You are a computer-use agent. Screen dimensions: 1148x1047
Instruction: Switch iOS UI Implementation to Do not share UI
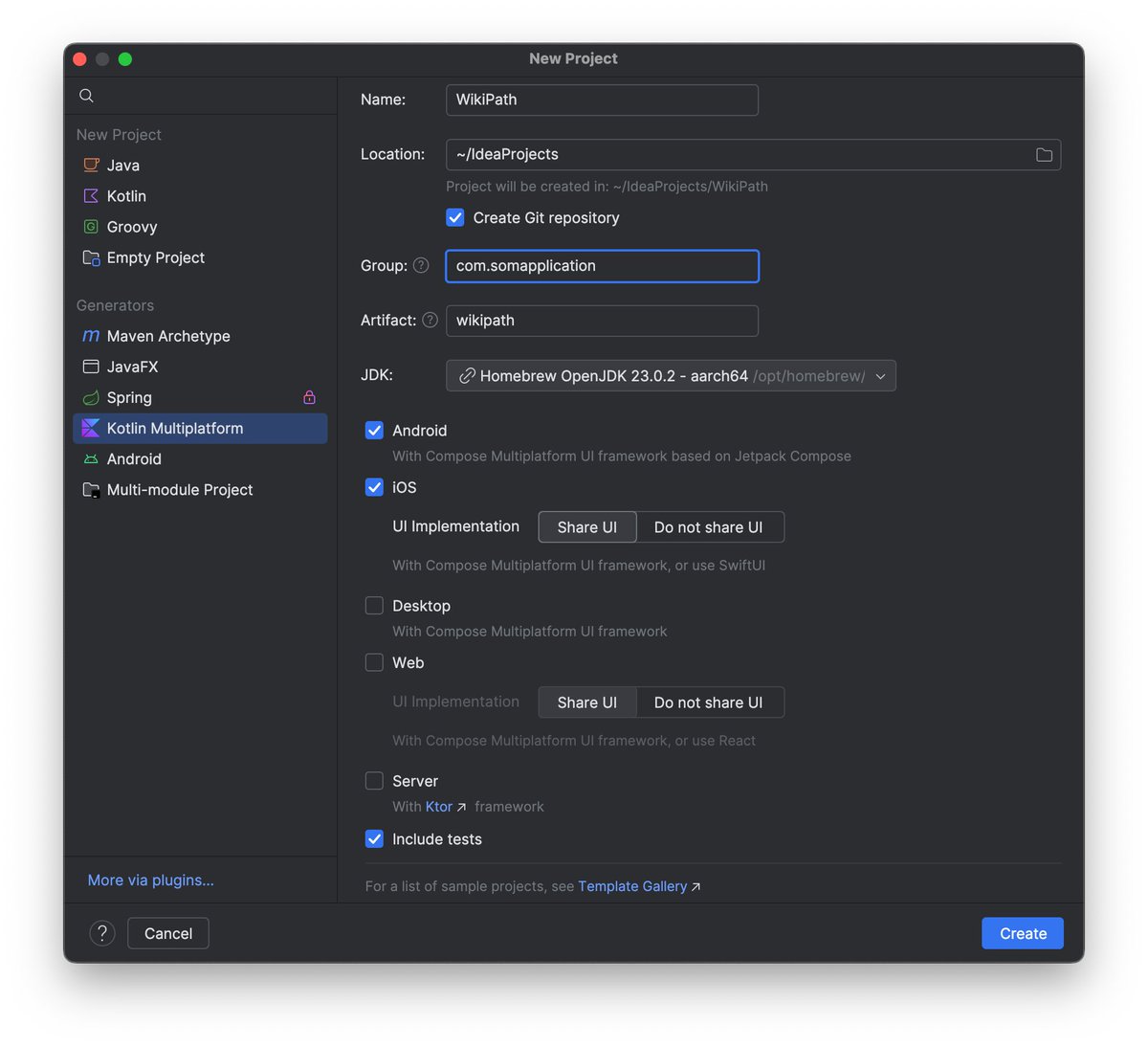click(x=709, y=526)
